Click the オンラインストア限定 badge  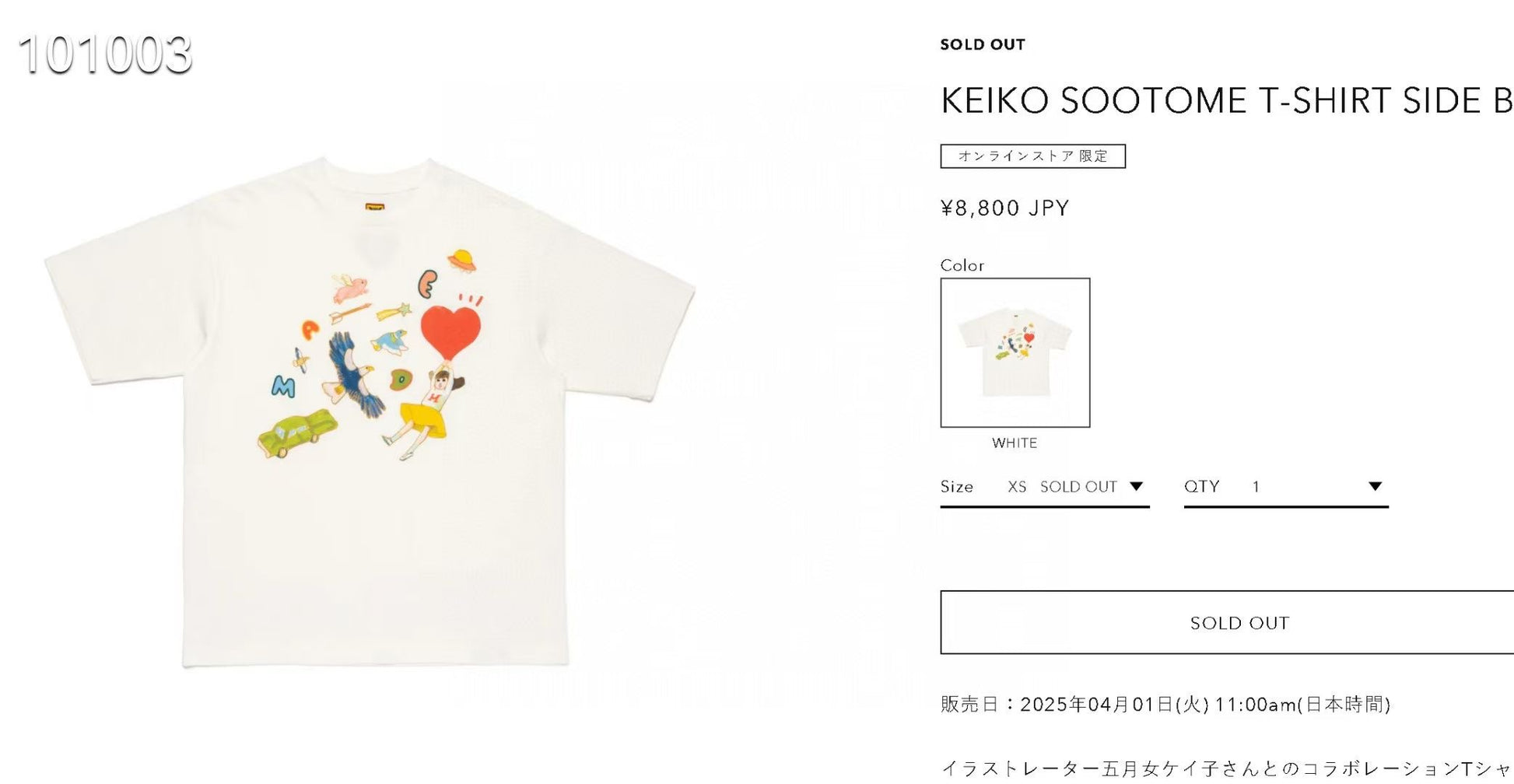tap(1032, 156)
